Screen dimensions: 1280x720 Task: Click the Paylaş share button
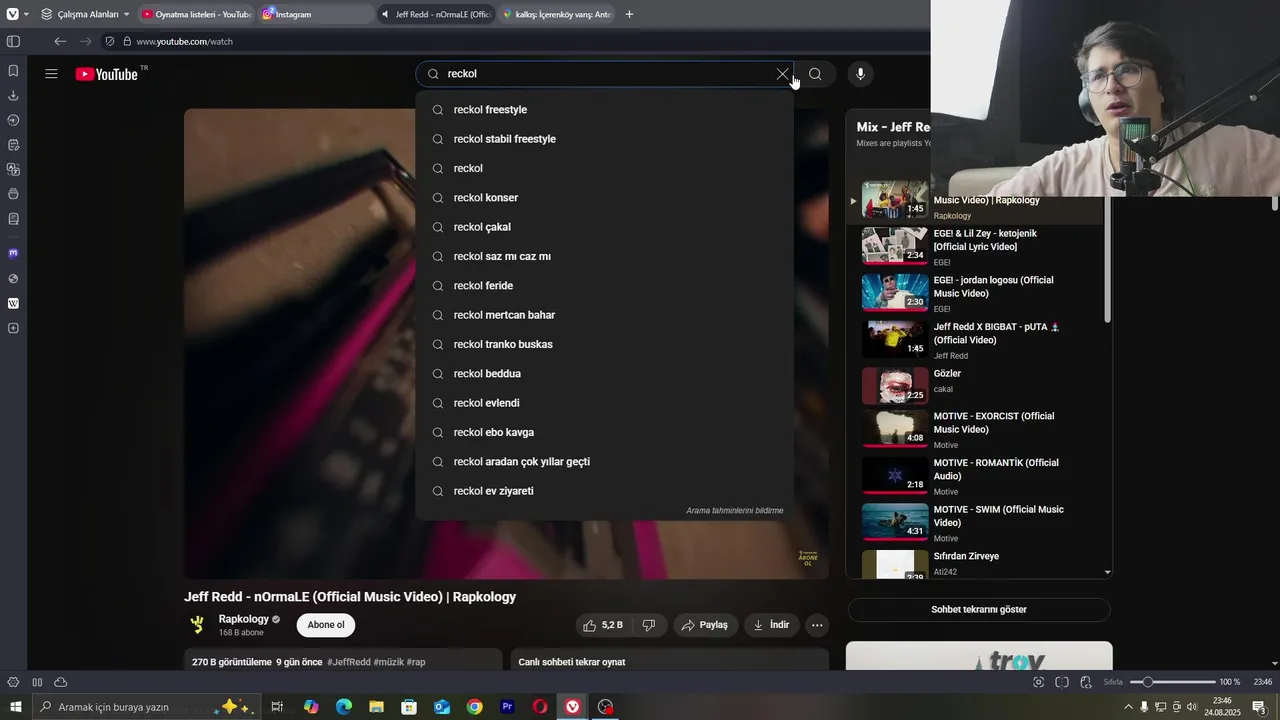[x=705, y=625]
